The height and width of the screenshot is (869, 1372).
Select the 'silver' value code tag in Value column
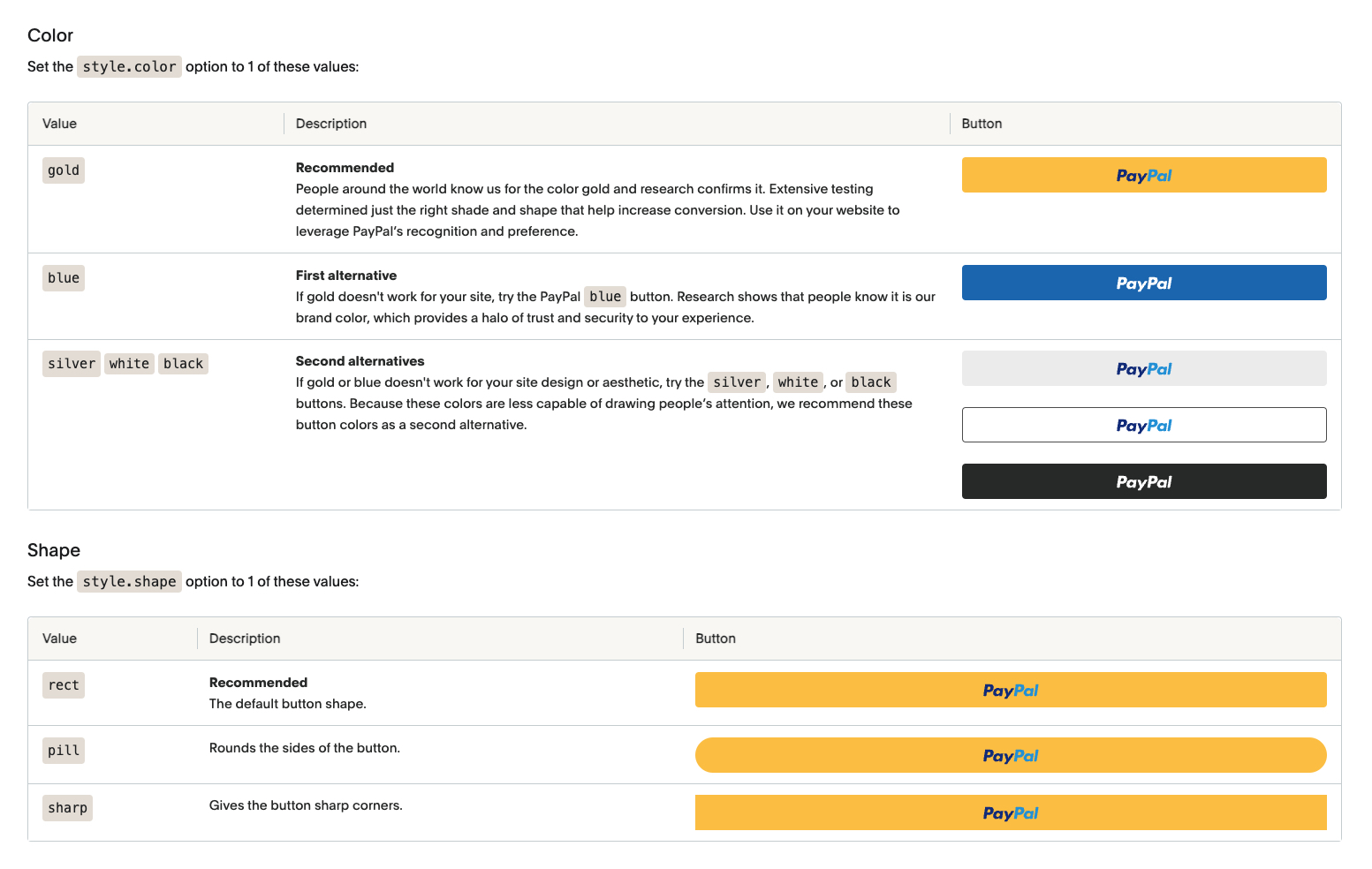72,364
